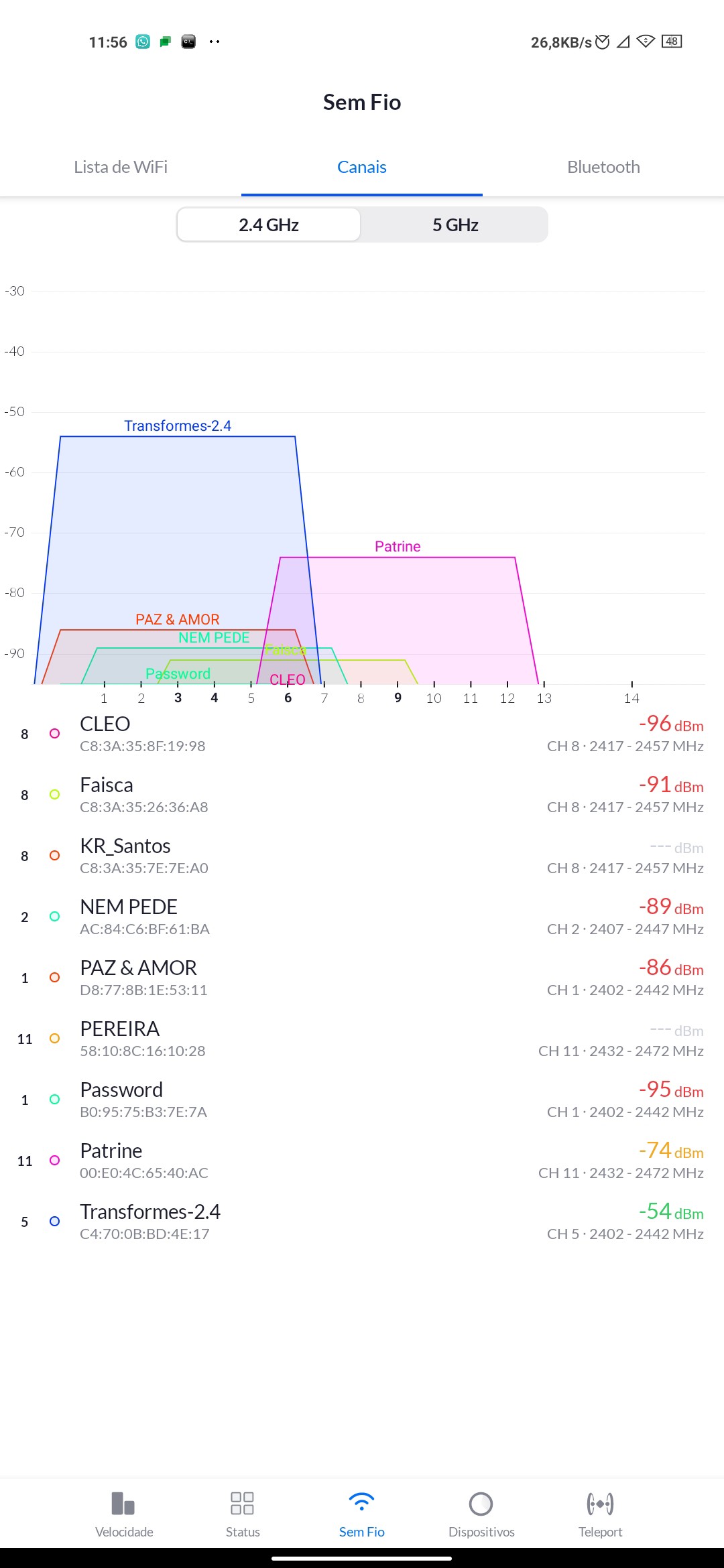Open the Teleport icon
Viewport: 724px width, 1568px height.
[x=600, y=1504]
